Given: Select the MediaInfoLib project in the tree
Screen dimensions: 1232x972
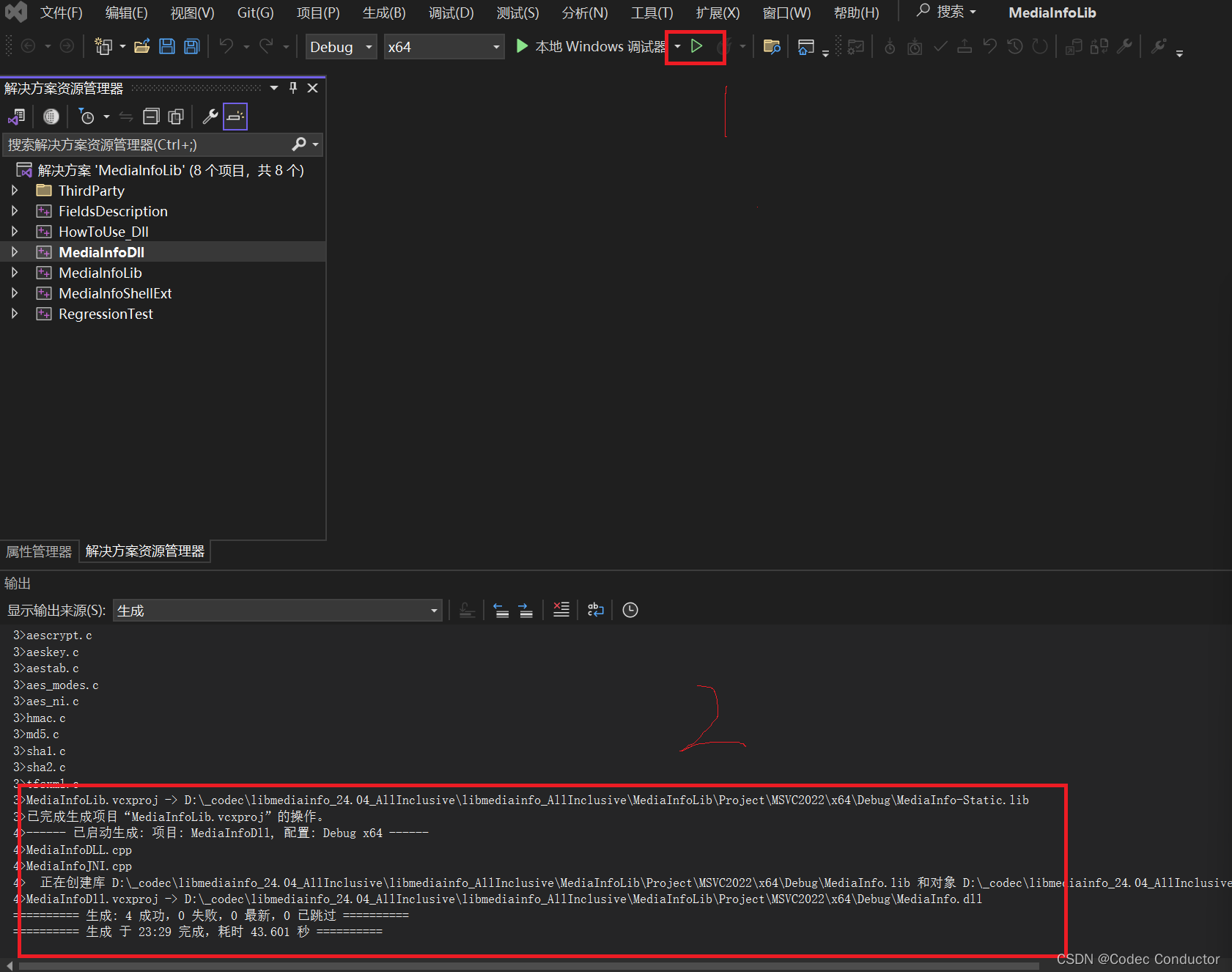Looking at the screenshot, I should click(x=100, y=273).
